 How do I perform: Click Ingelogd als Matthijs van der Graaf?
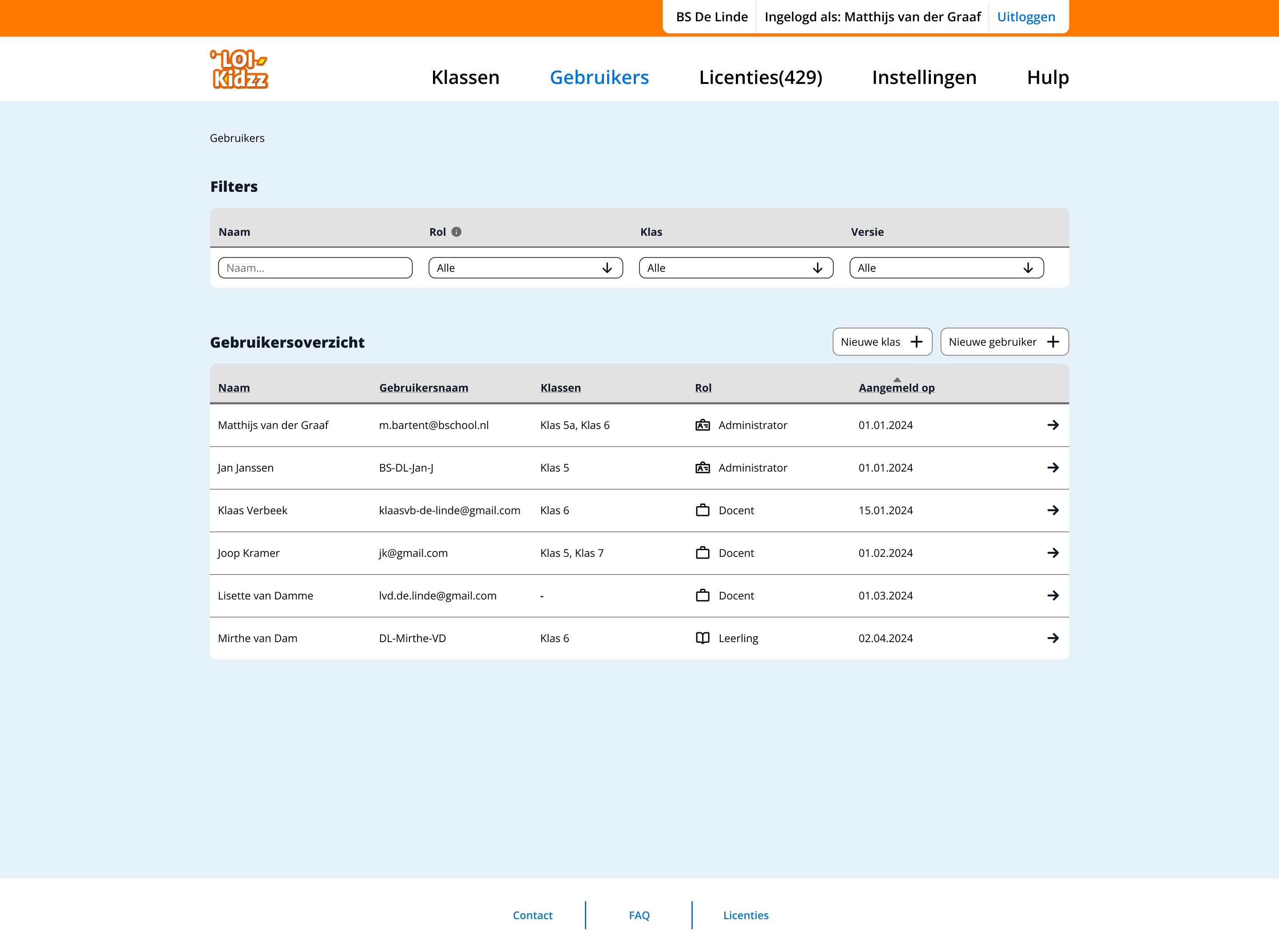(x=873, y=17)
